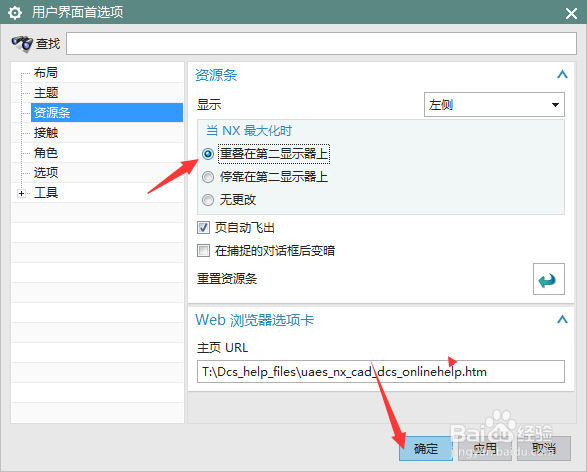The width and height of the screenshot is (587, 472).
Task: Select 停靠在第二显示器上 radio button
Action: pyautogui.click(x=208, y=177)
